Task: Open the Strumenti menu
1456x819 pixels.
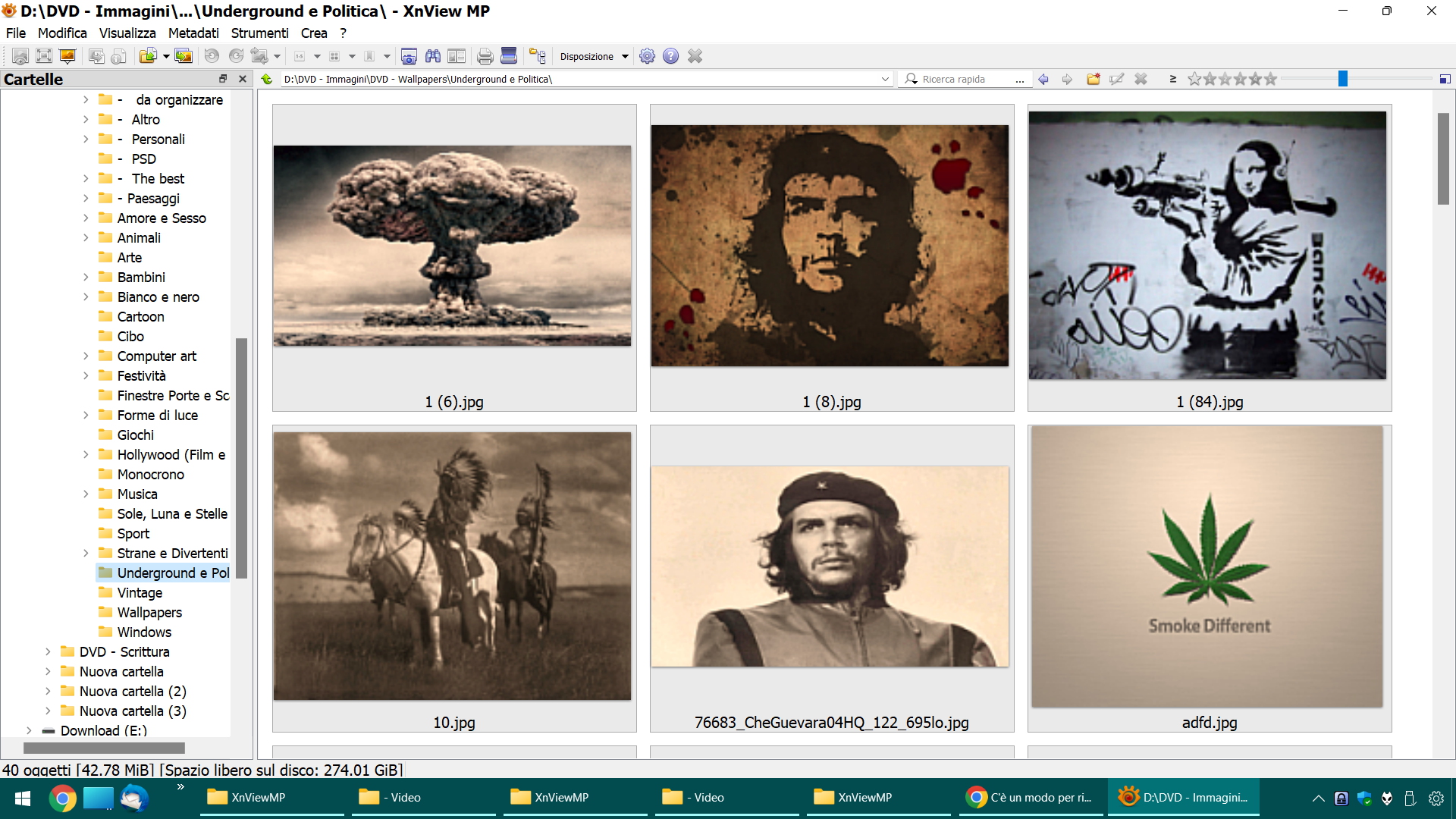Action: point(259,33)
